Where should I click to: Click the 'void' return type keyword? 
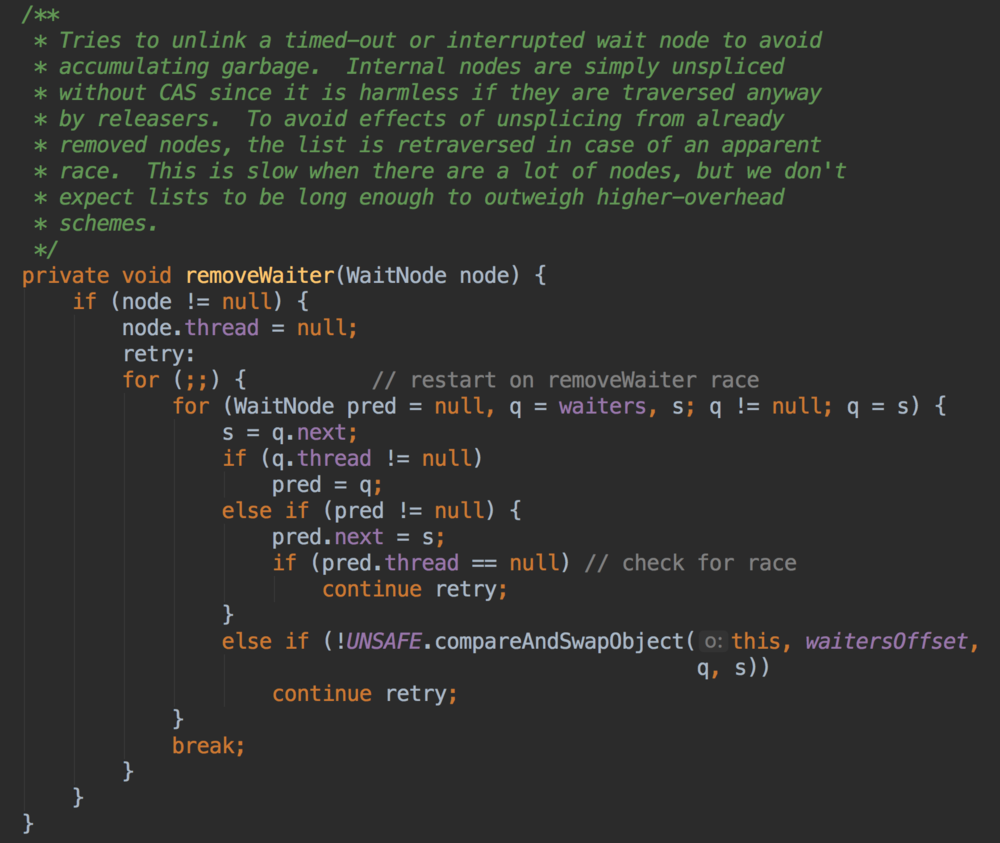tap(147, 275)
